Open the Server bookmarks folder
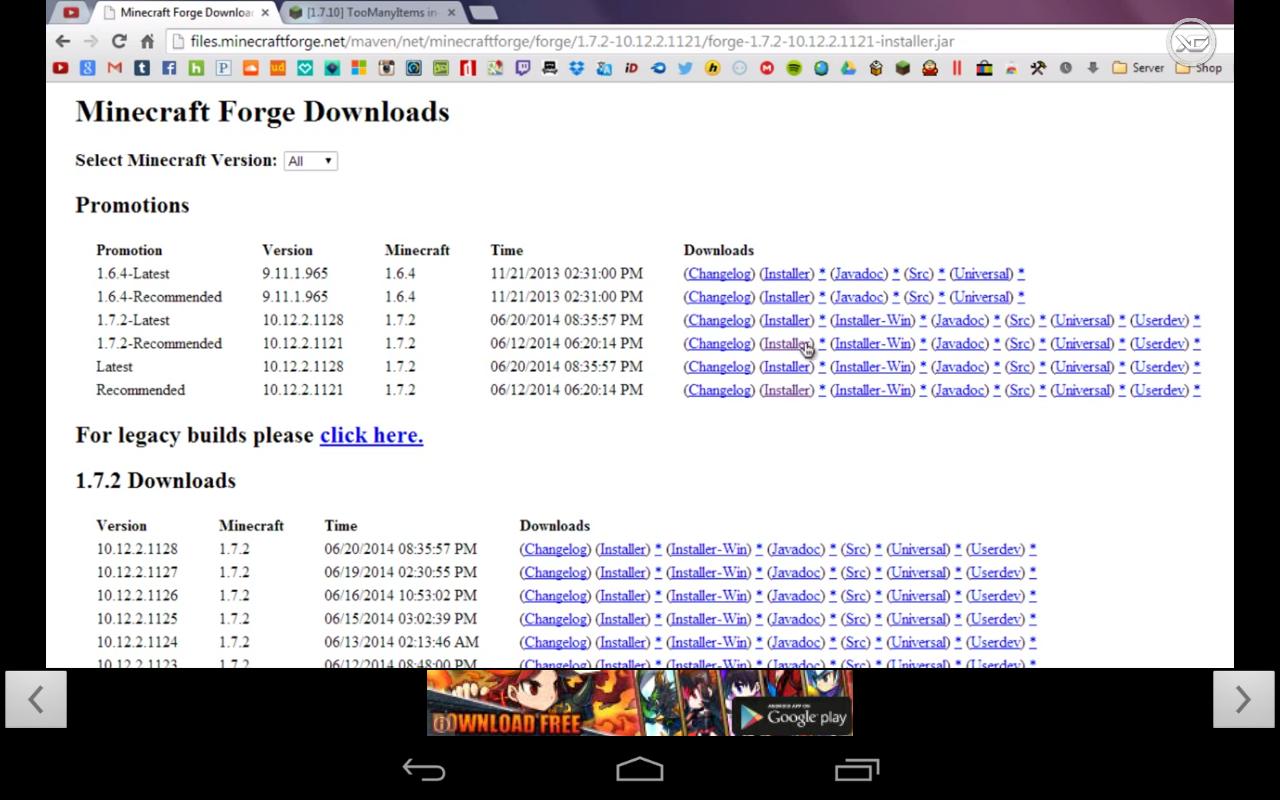The image size is (1280, 800). tap(1138, 68)
